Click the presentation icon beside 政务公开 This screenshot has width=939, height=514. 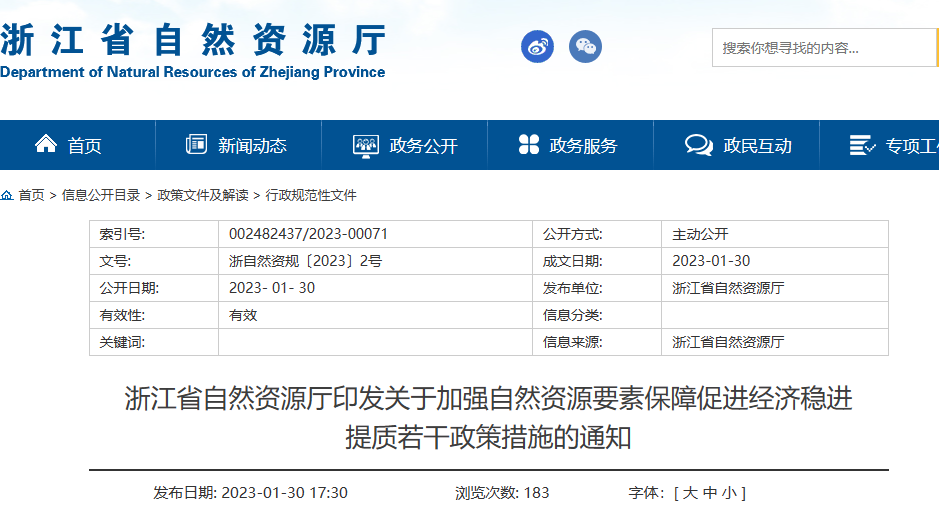tap(366, 145)
